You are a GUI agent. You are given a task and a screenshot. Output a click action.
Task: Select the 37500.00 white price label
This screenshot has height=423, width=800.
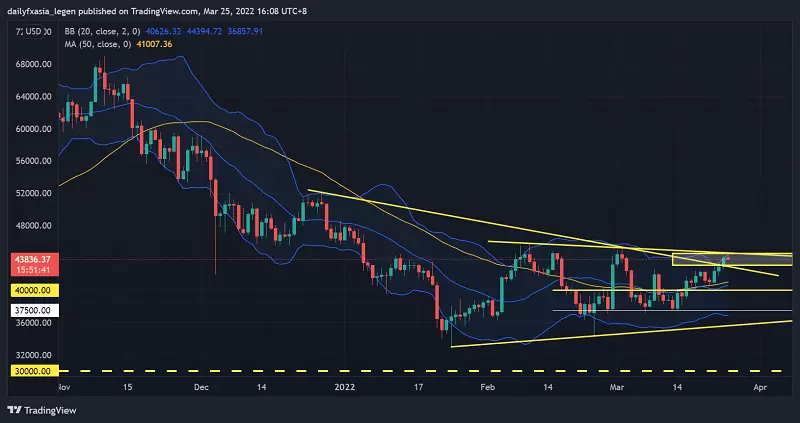33,310
